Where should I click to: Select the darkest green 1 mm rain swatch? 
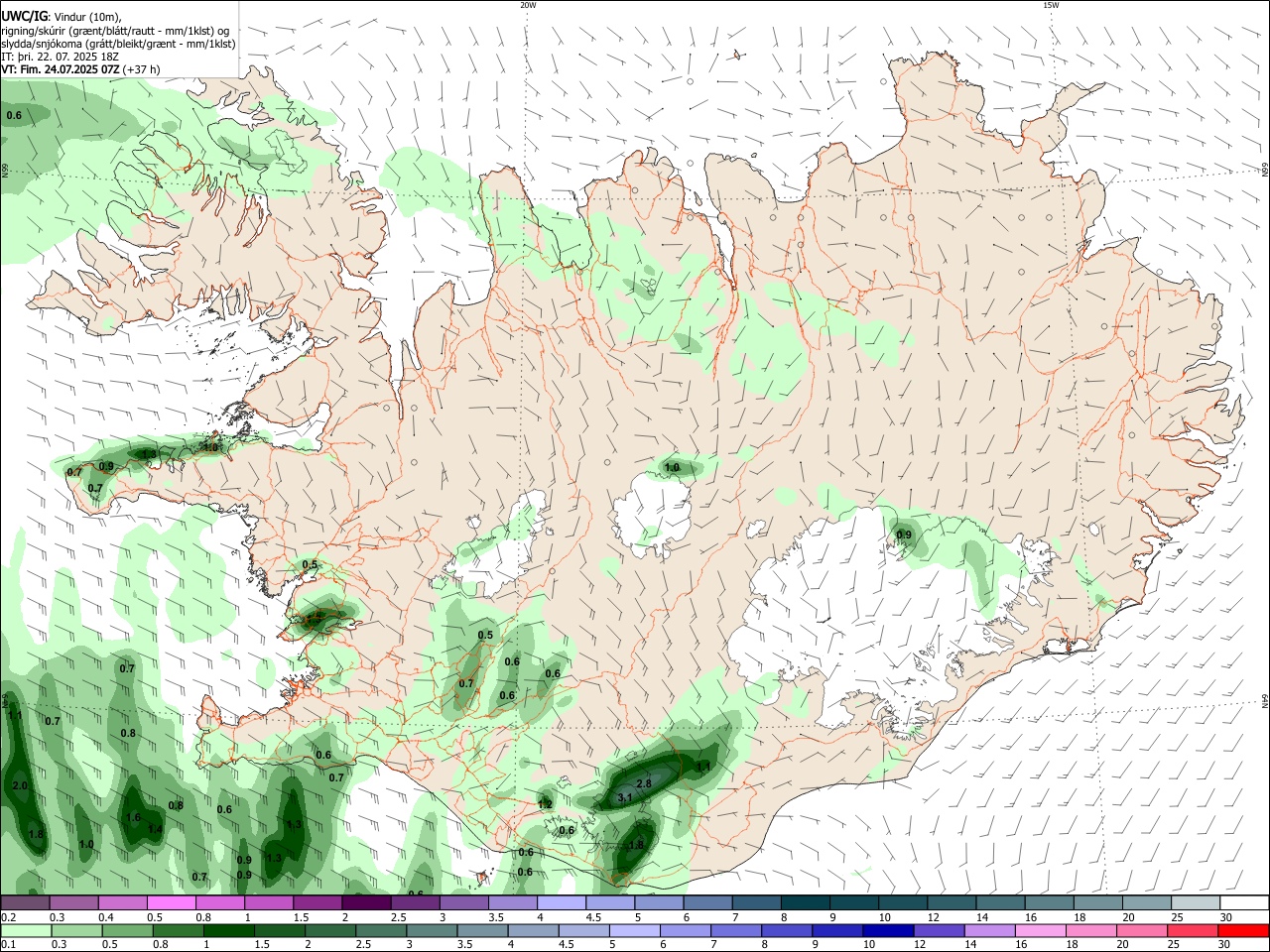[229, 930]
